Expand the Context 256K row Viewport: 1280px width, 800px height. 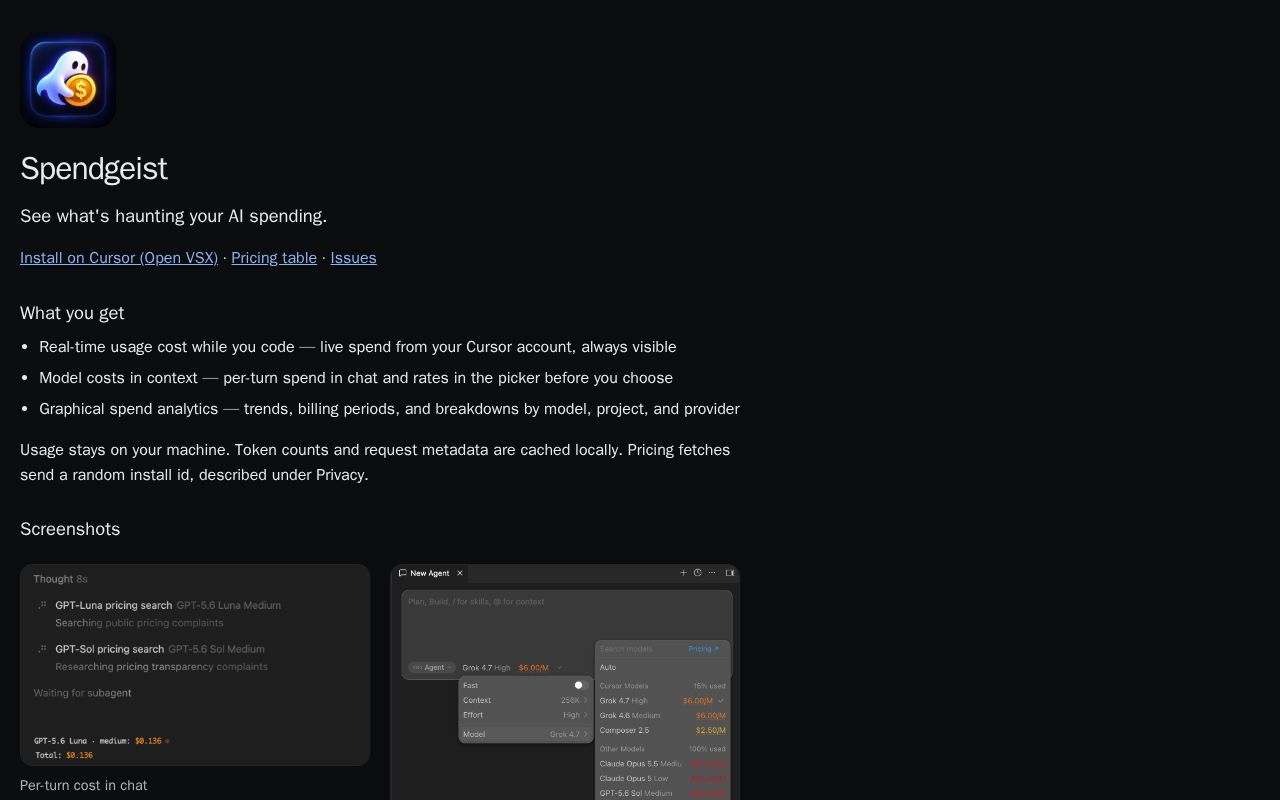(526, 700)
